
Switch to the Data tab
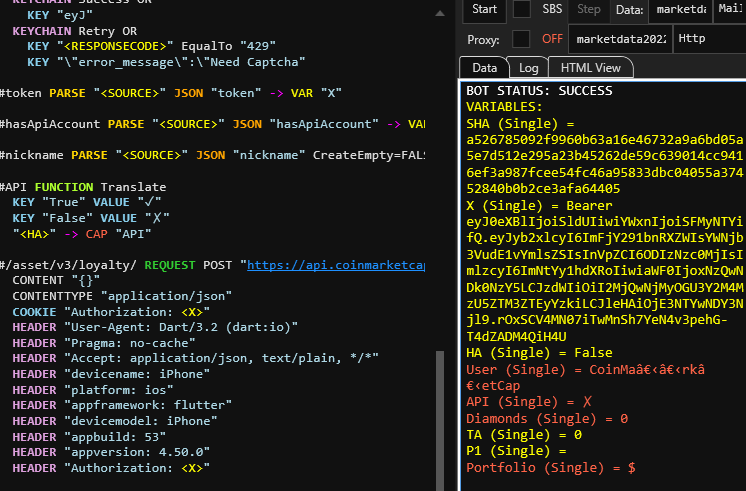[484, 68]
